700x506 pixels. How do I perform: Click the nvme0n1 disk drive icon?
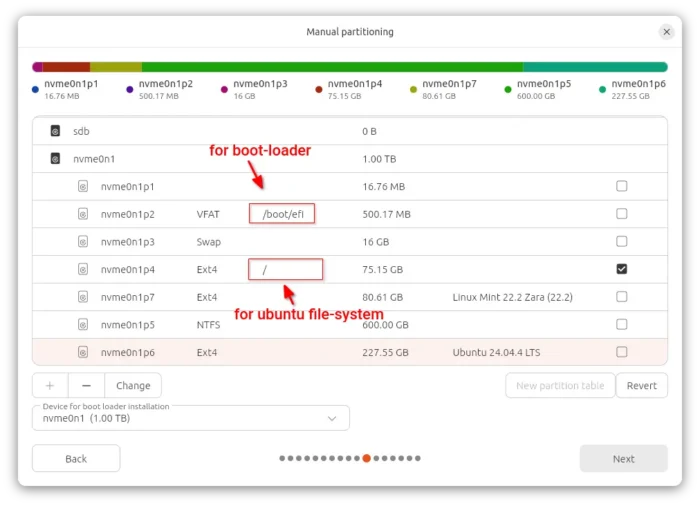click(54, 158)
